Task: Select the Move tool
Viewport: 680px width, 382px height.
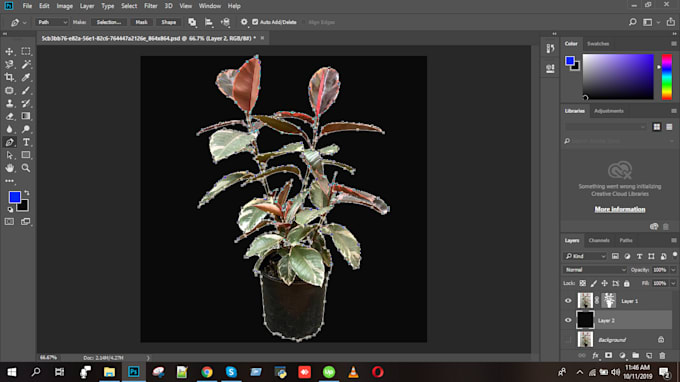Action: 9,52
